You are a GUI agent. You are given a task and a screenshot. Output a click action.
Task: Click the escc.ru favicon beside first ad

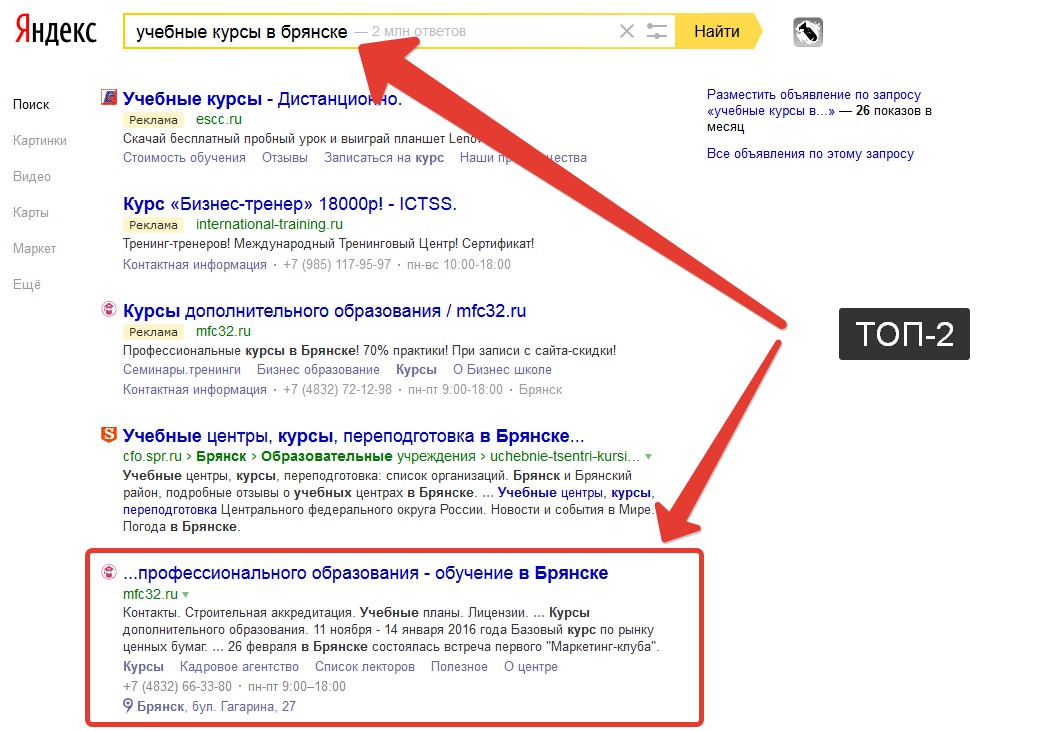[x=109, y=97]
